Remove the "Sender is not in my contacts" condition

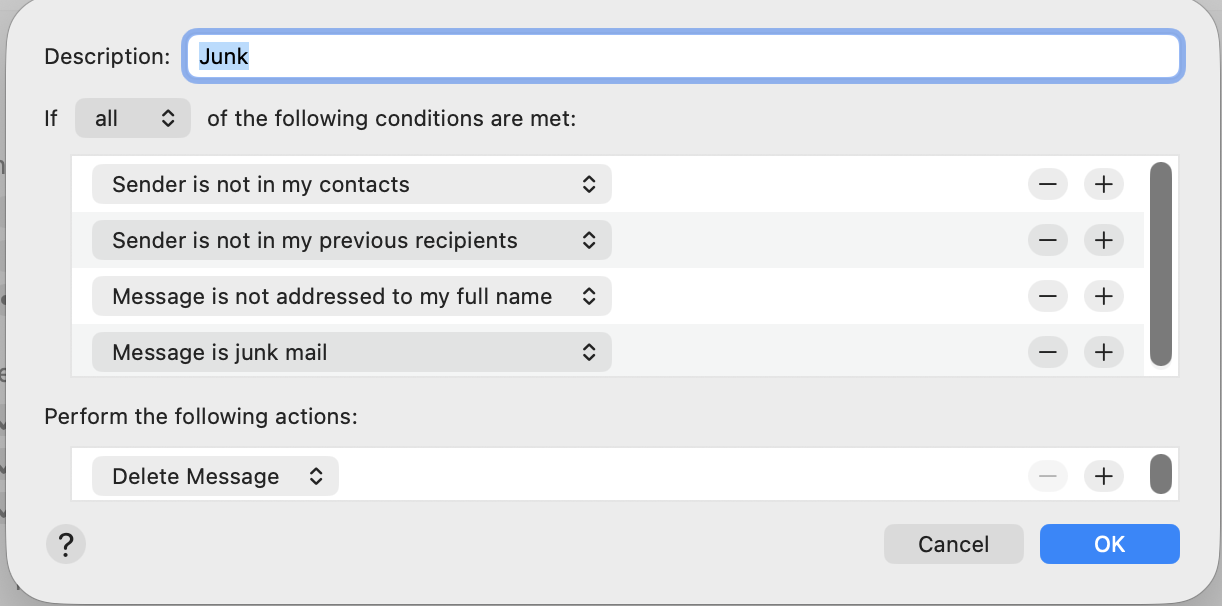[x=1047, y=185]
